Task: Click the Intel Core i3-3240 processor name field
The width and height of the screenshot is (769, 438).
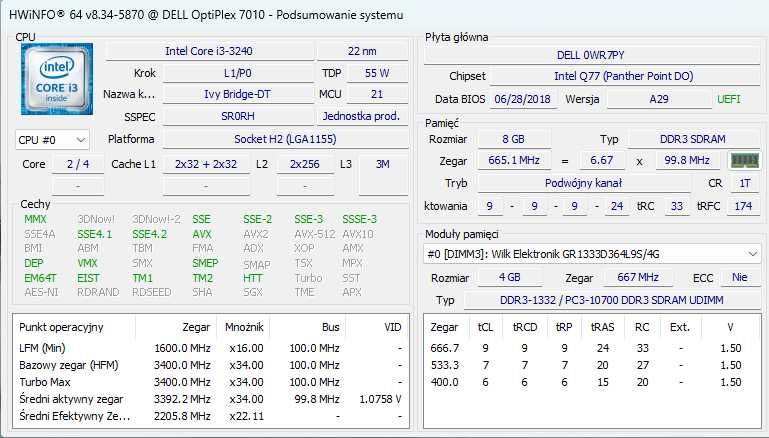Action: pos(209,51)
